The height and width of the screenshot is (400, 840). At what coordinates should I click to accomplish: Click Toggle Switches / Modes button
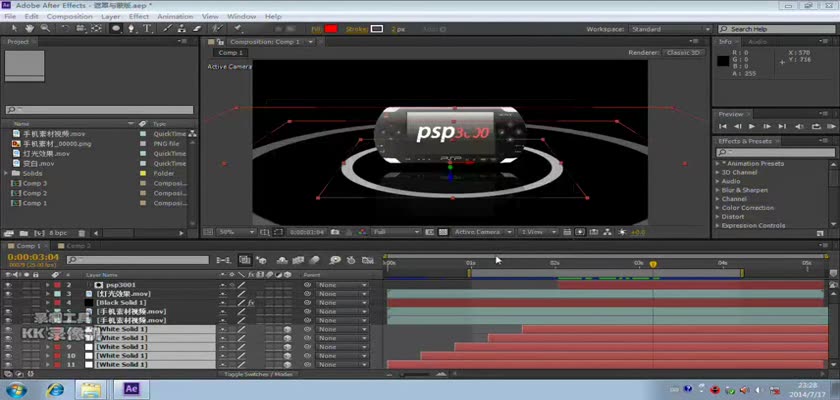258,374
